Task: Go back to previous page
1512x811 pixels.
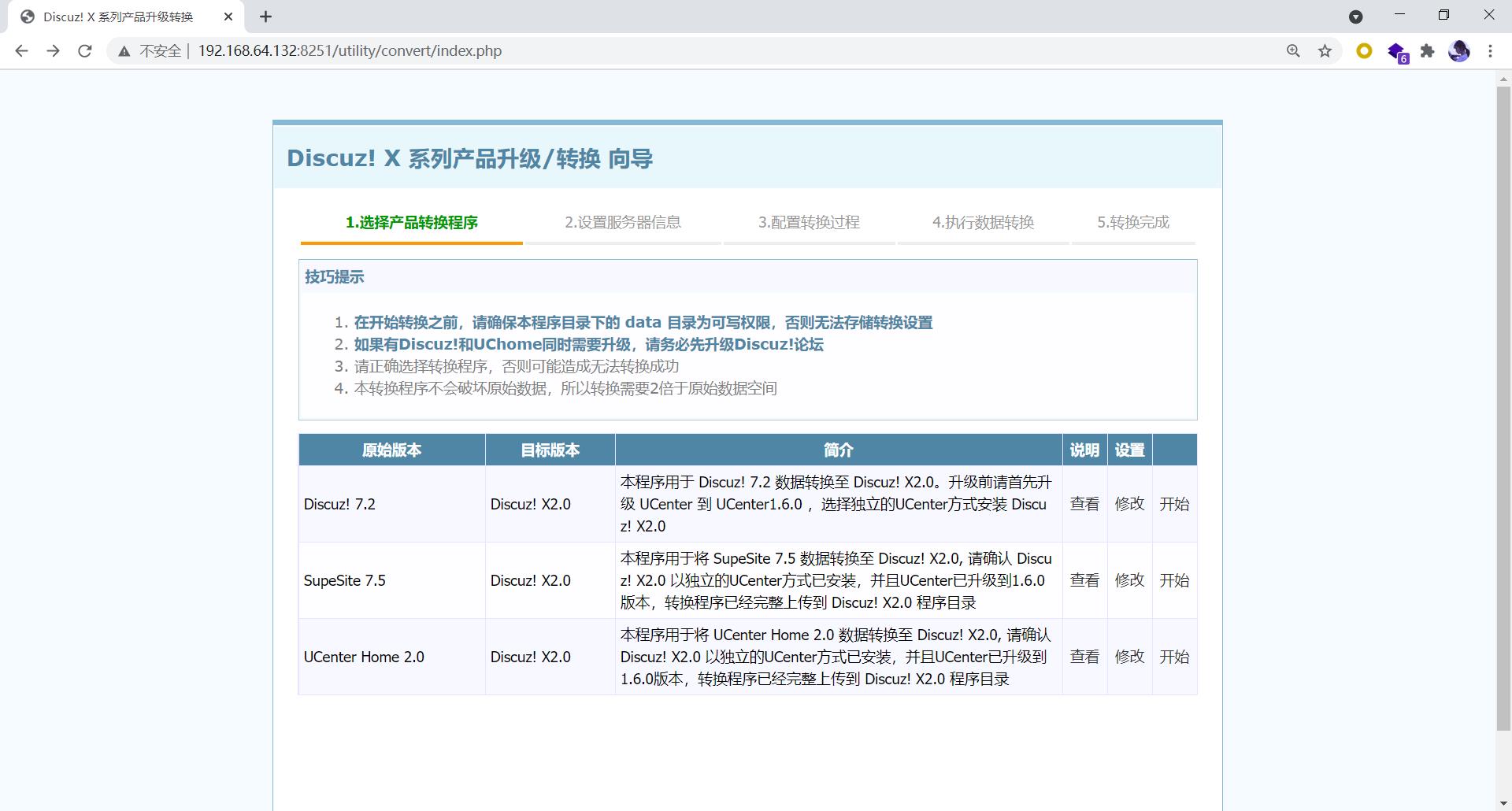Action: [21, 51]
